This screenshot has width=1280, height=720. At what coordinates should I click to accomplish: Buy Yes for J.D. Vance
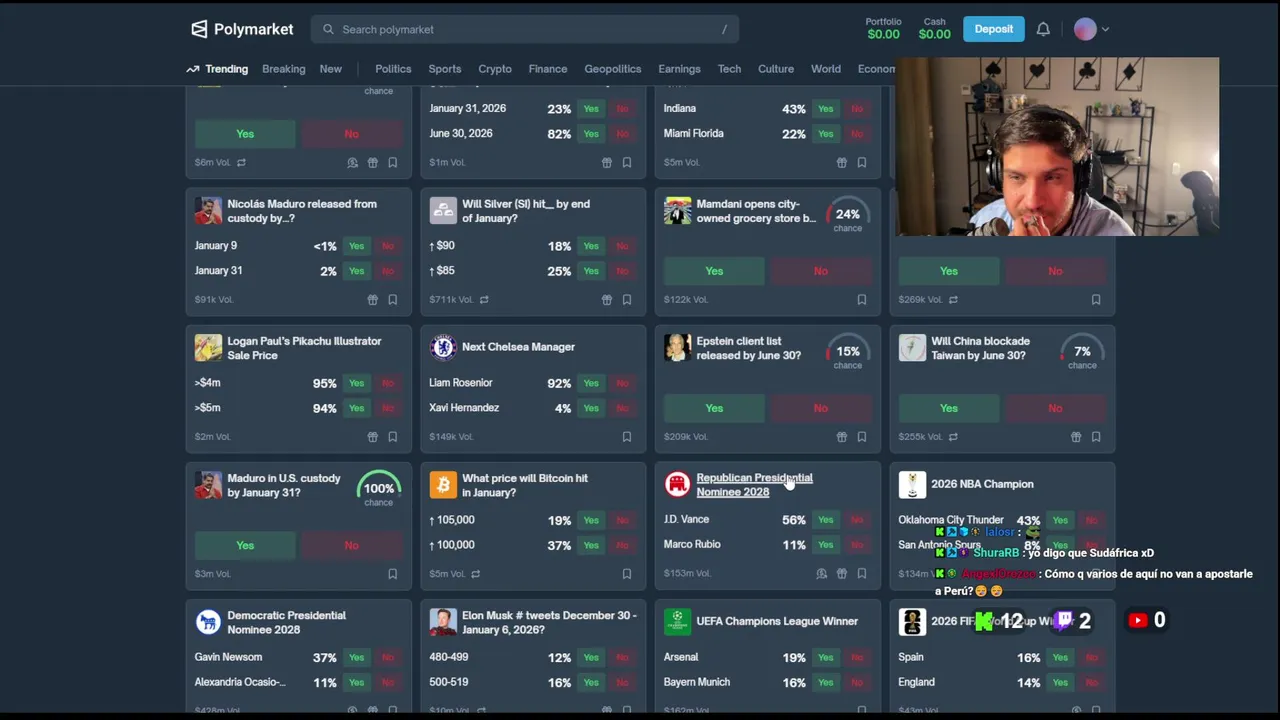pos(826,520)
